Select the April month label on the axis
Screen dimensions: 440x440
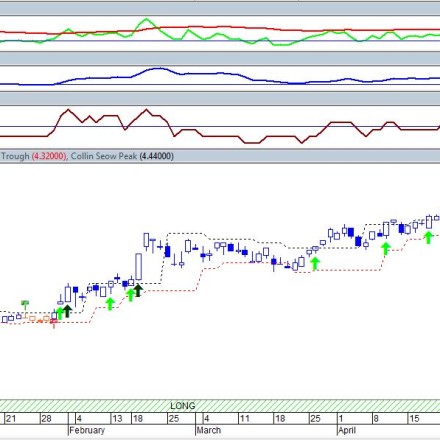[347, 430]
